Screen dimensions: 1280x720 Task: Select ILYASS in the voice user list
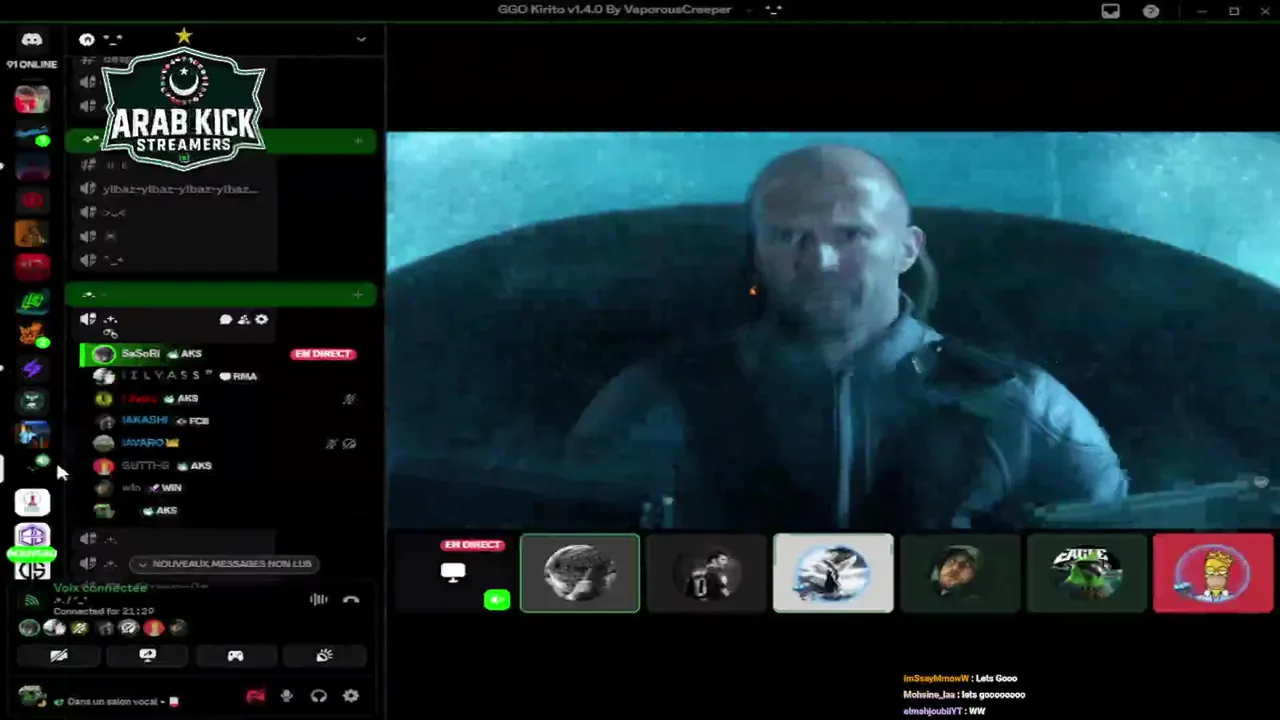pos(219,376)
